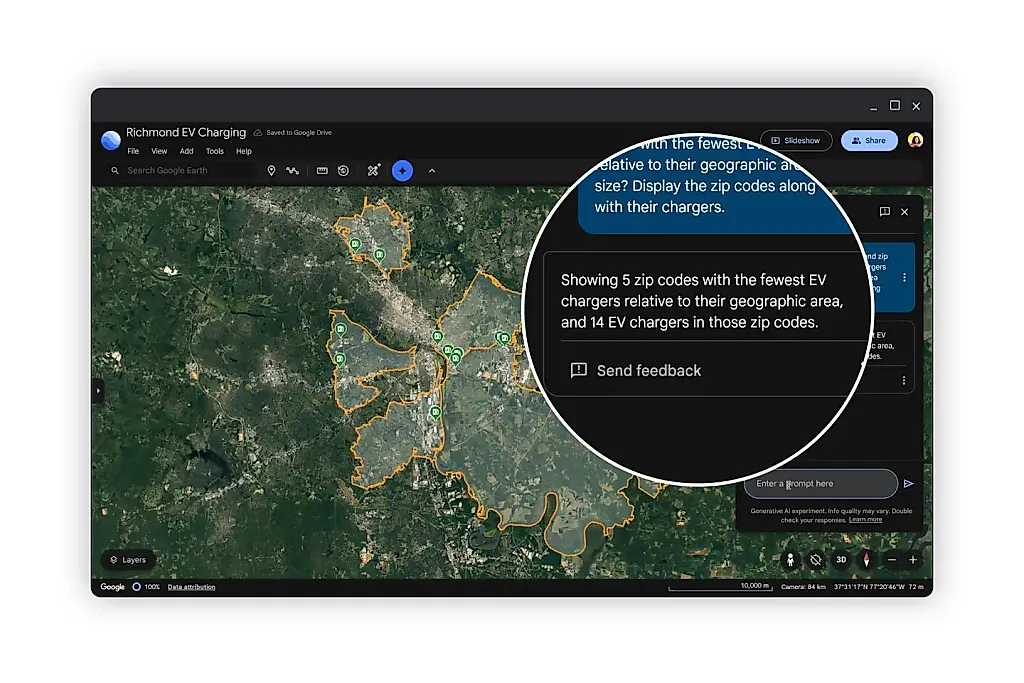
Task: Open the Layers panel
Action: coord(128,560)
